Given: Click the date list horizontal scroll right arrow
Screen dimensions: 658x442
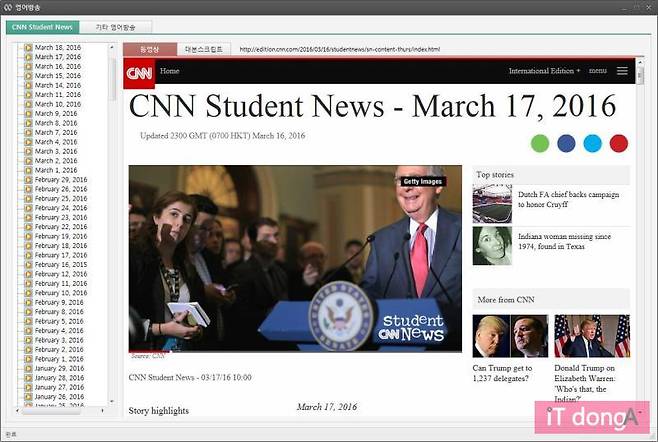Looking at the screenshot, I should coord(102,411).
